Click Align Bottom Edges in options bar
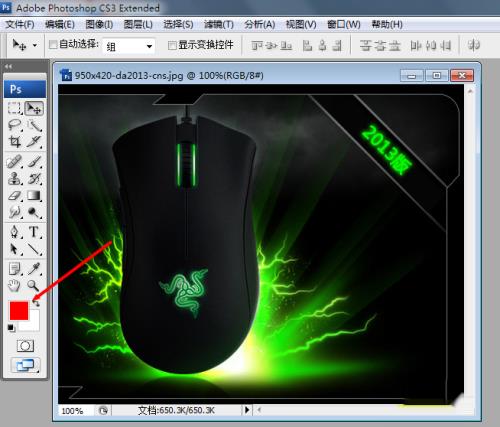 click(x=286, y=45)
